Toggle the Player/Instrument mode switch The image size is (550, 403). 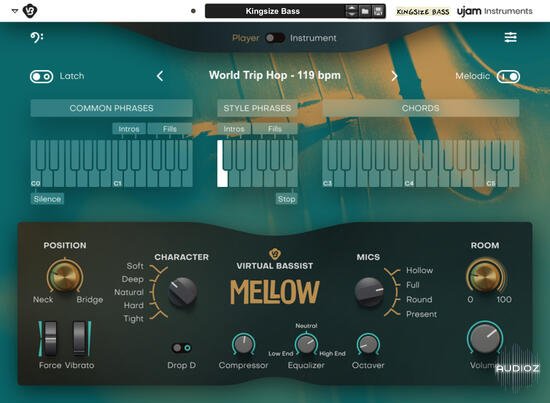pos(275,38)
